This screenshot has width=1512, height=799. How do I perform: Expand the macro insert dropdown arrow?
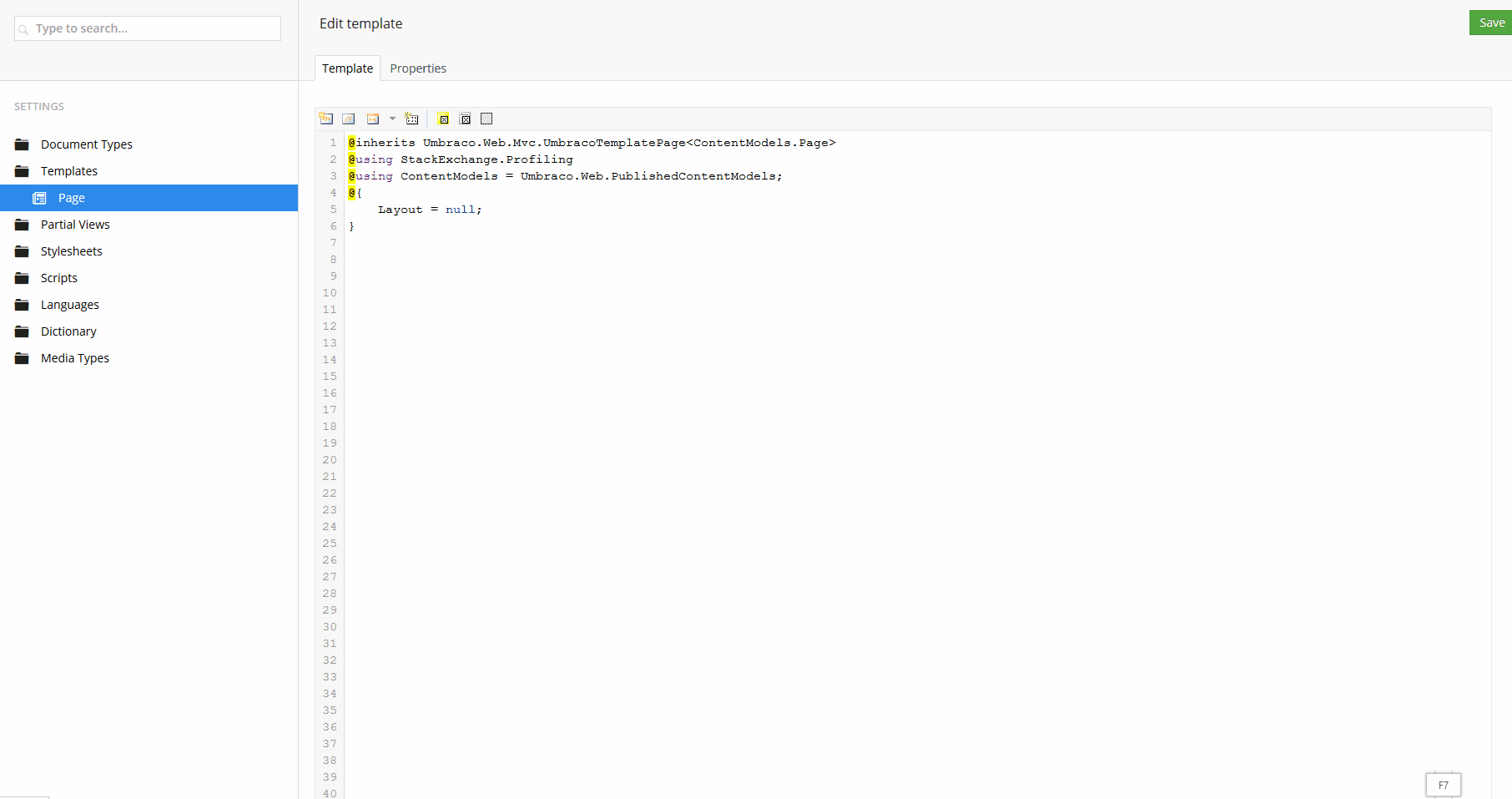tap(392, 119)
